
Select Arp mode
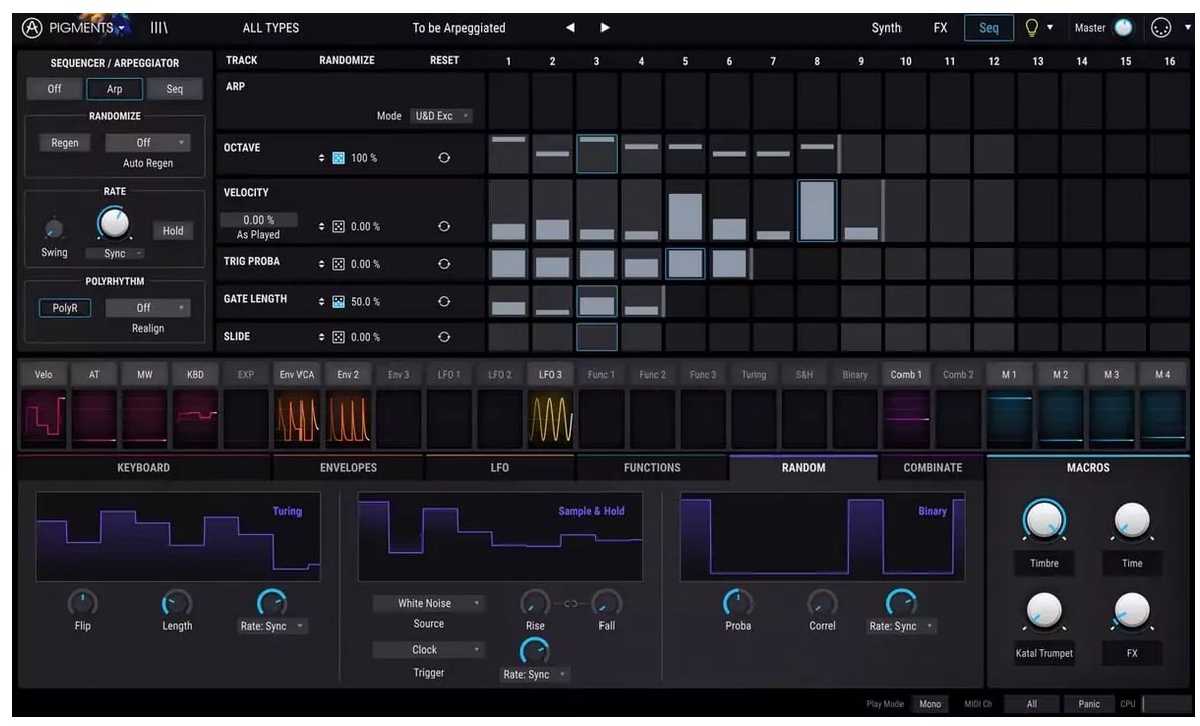coord(115,89)
